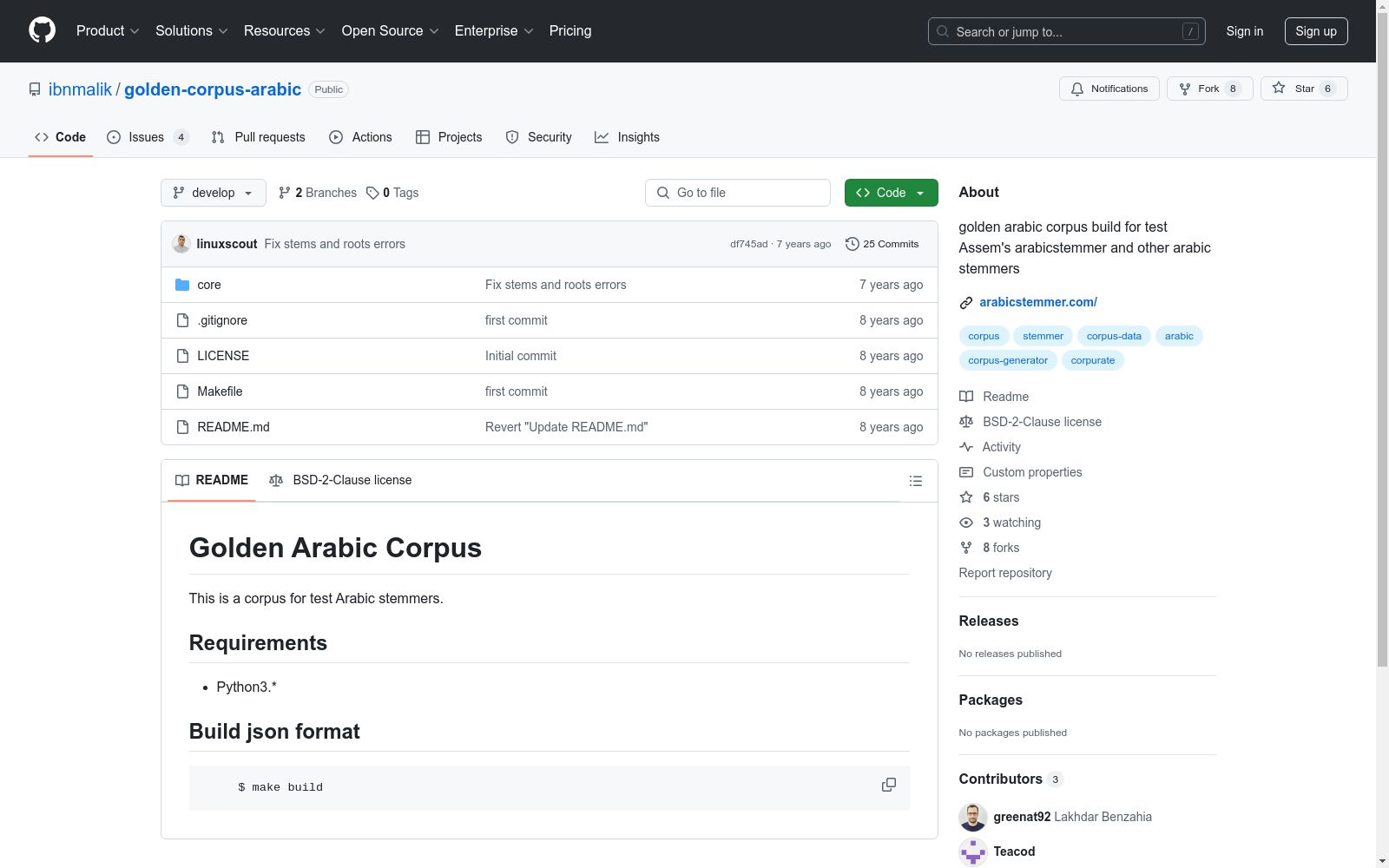The image size is (1389, 868).
Task: Open the df745ad commit hash
Action: coord(748,244)
